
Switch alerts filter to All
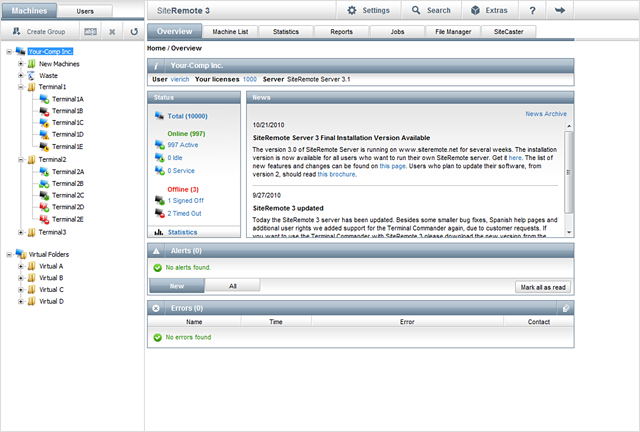[232, 286]
